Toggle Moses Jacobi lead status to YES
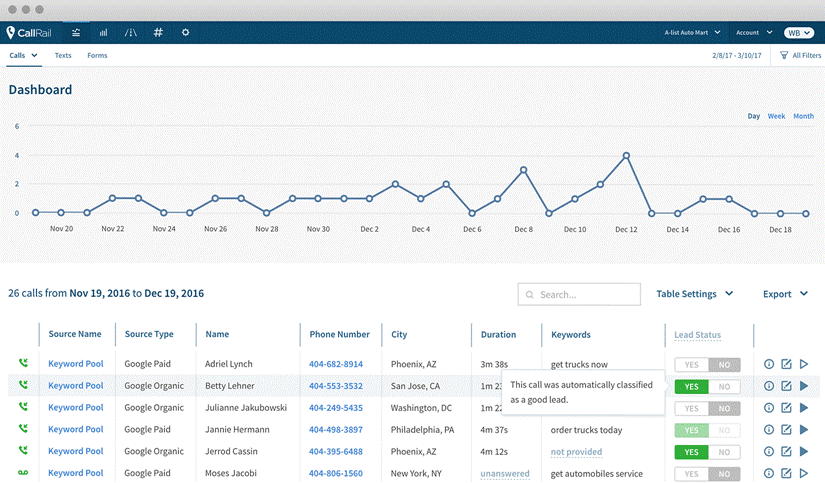 (690, 474)
